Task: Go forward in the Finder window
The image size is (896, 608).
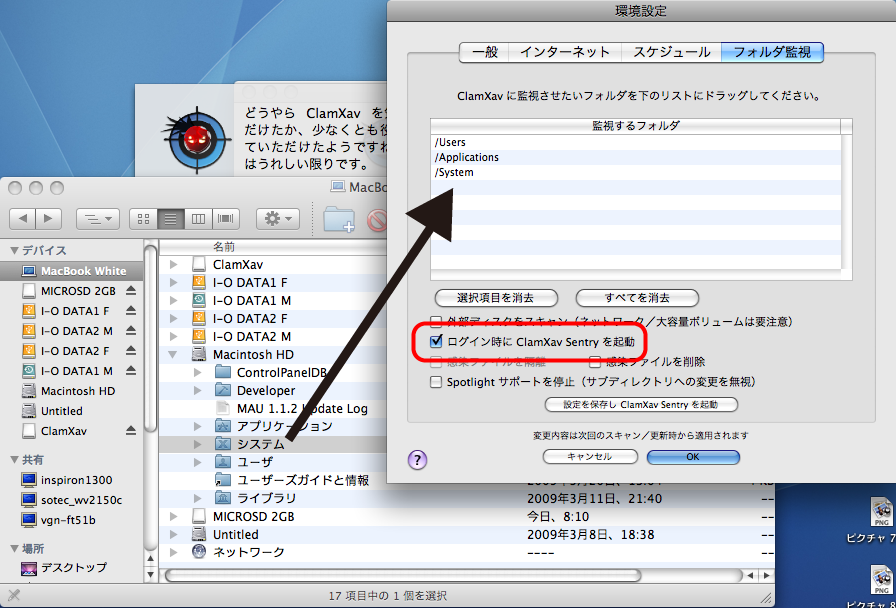Action: (49, 218)
